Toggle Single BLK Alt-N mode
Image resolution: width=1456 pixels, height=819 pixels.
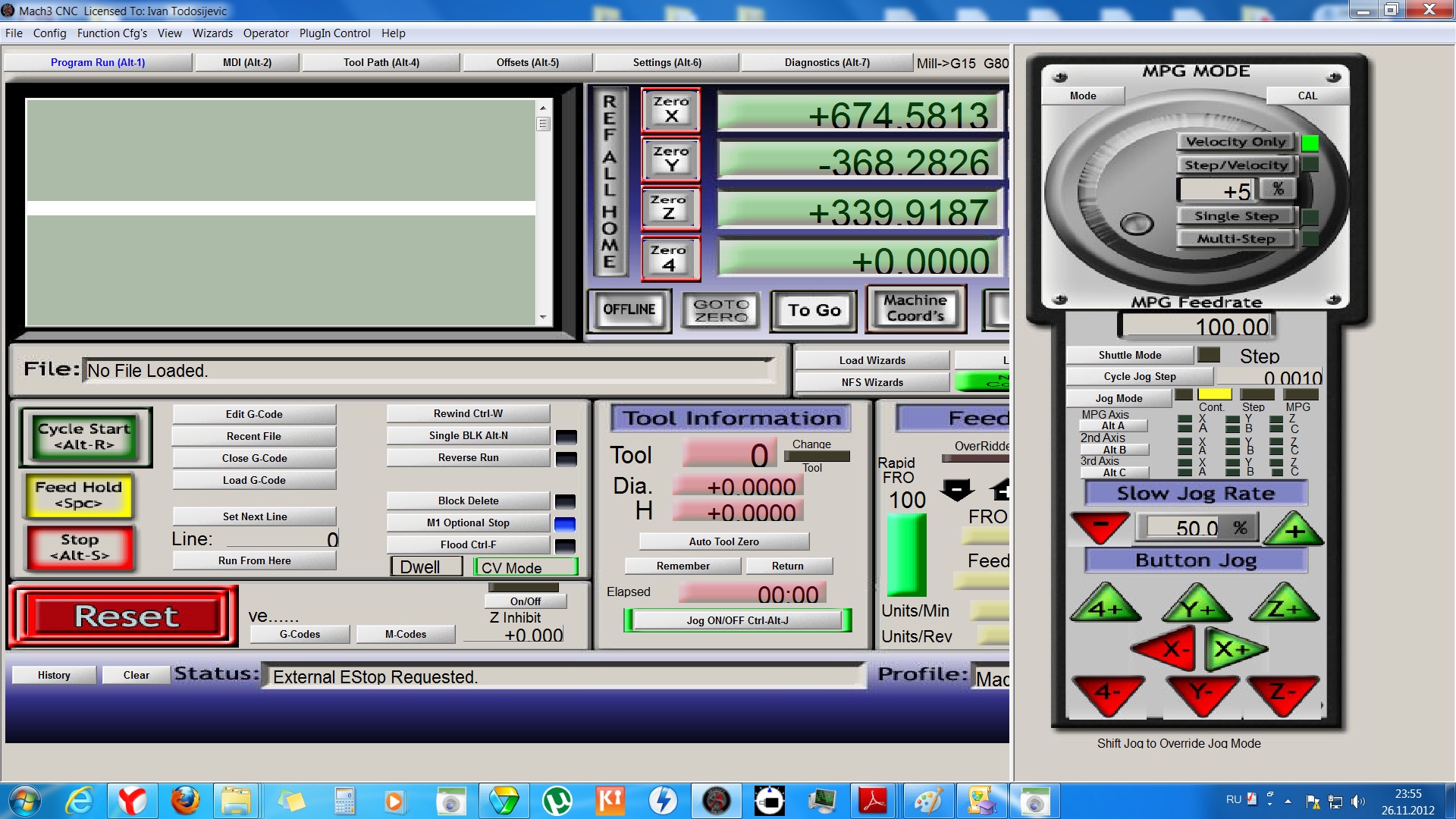[468, 435]
